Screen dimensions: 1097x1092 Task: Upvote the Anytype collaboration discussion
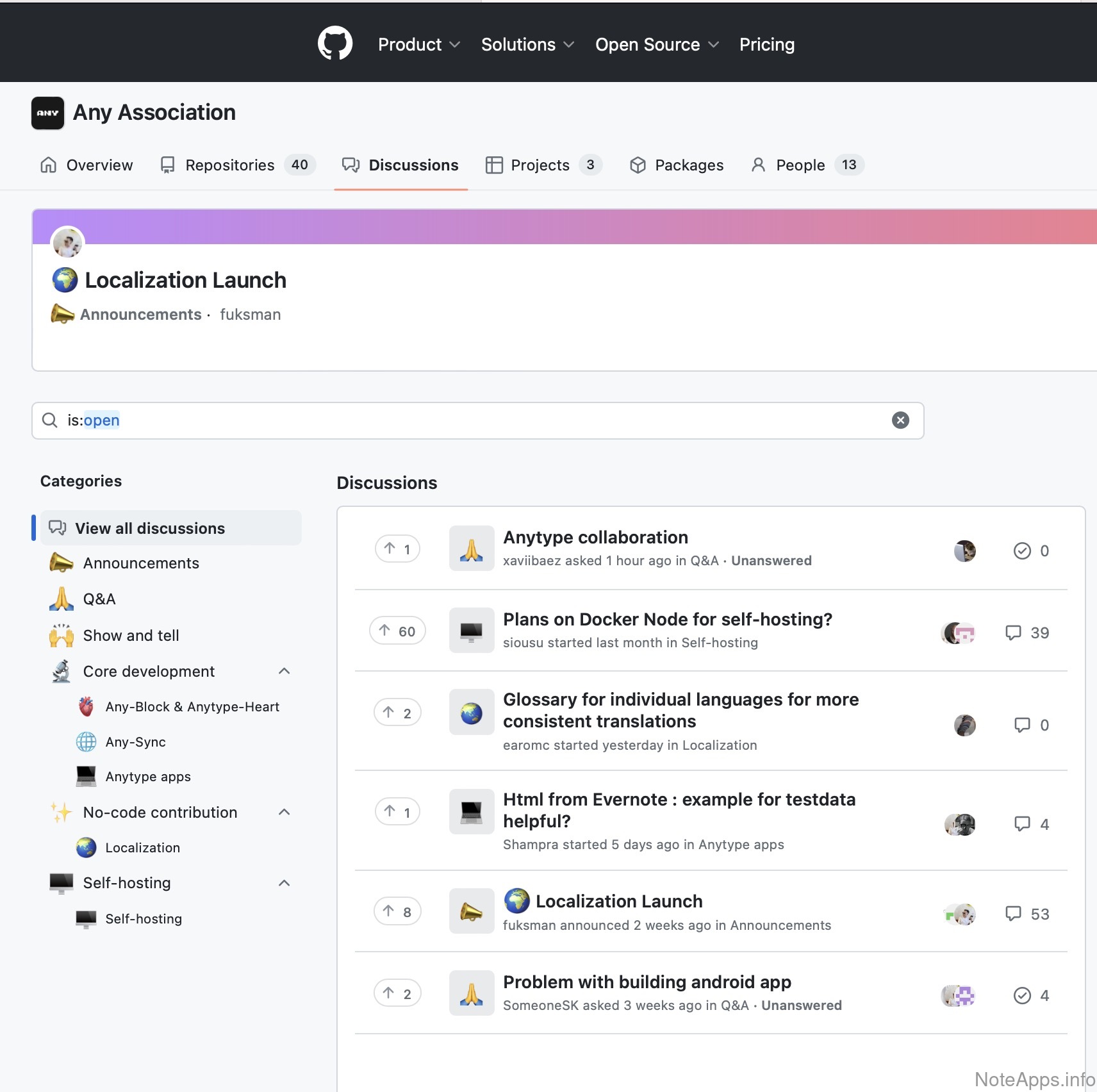[397, 549]
